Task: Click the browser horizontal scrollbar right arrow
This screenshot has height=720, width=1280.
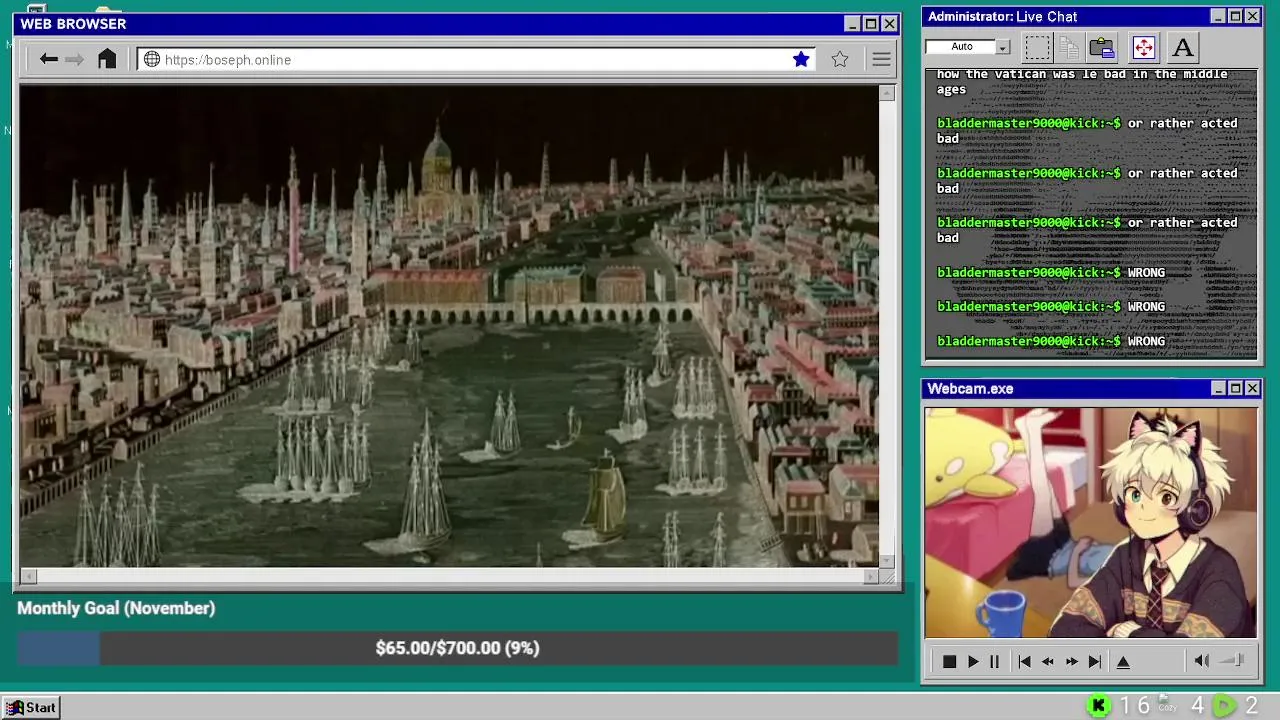Action: point(870,576)
